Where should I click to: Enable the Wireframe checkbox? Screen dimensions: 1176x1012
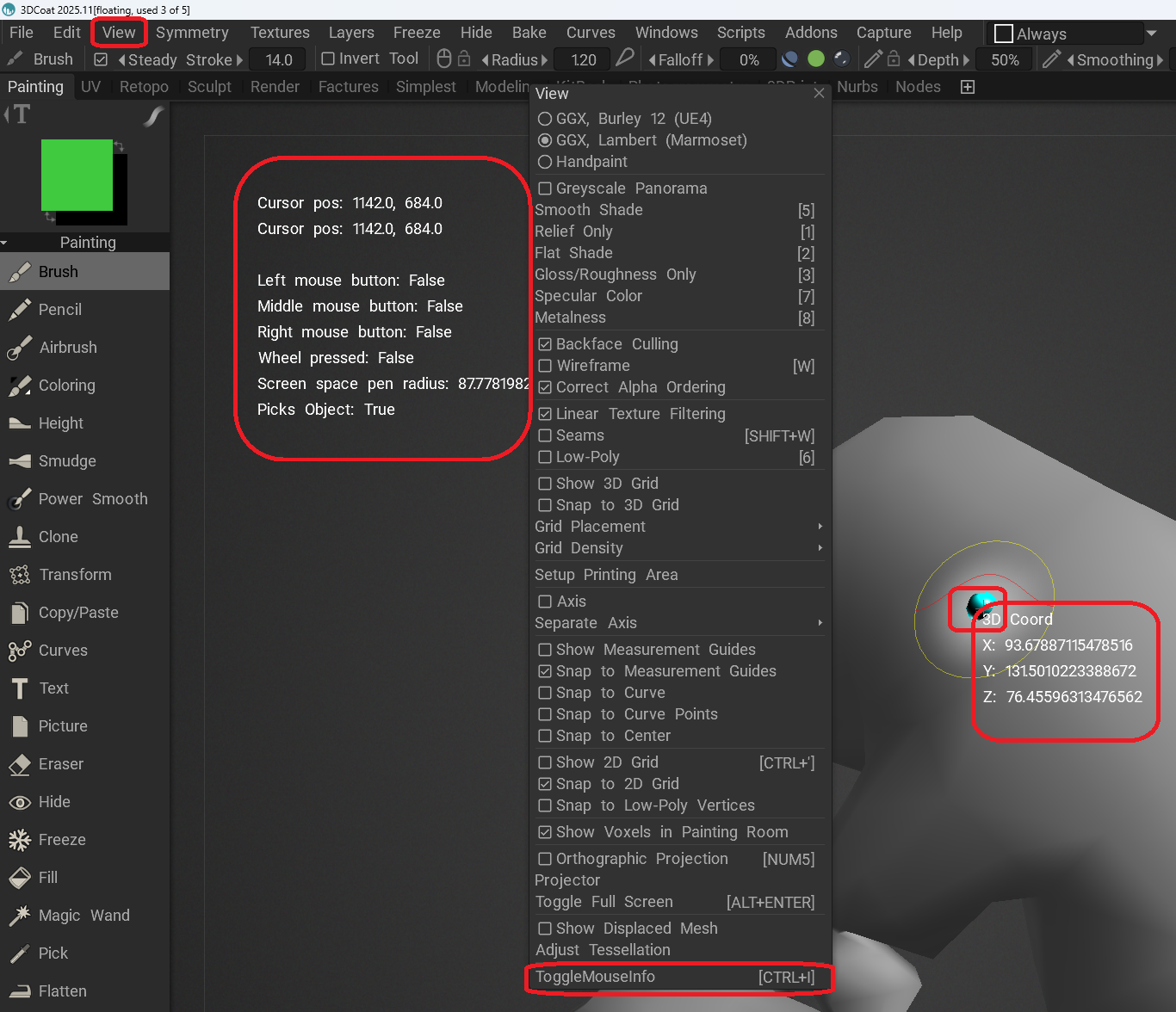point(545,366)
